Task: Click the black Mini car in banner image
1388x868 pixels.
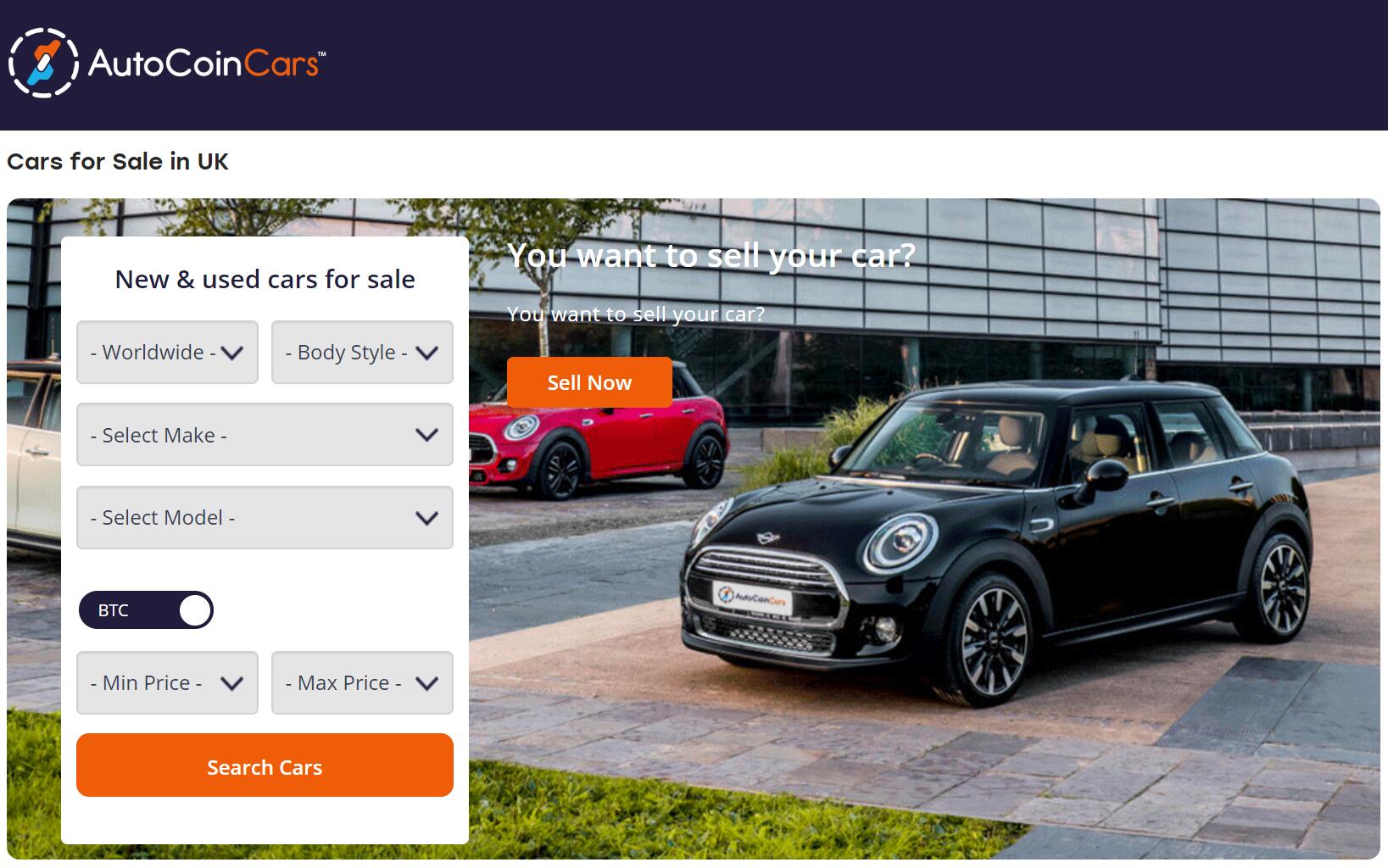Action: [996, 542]
